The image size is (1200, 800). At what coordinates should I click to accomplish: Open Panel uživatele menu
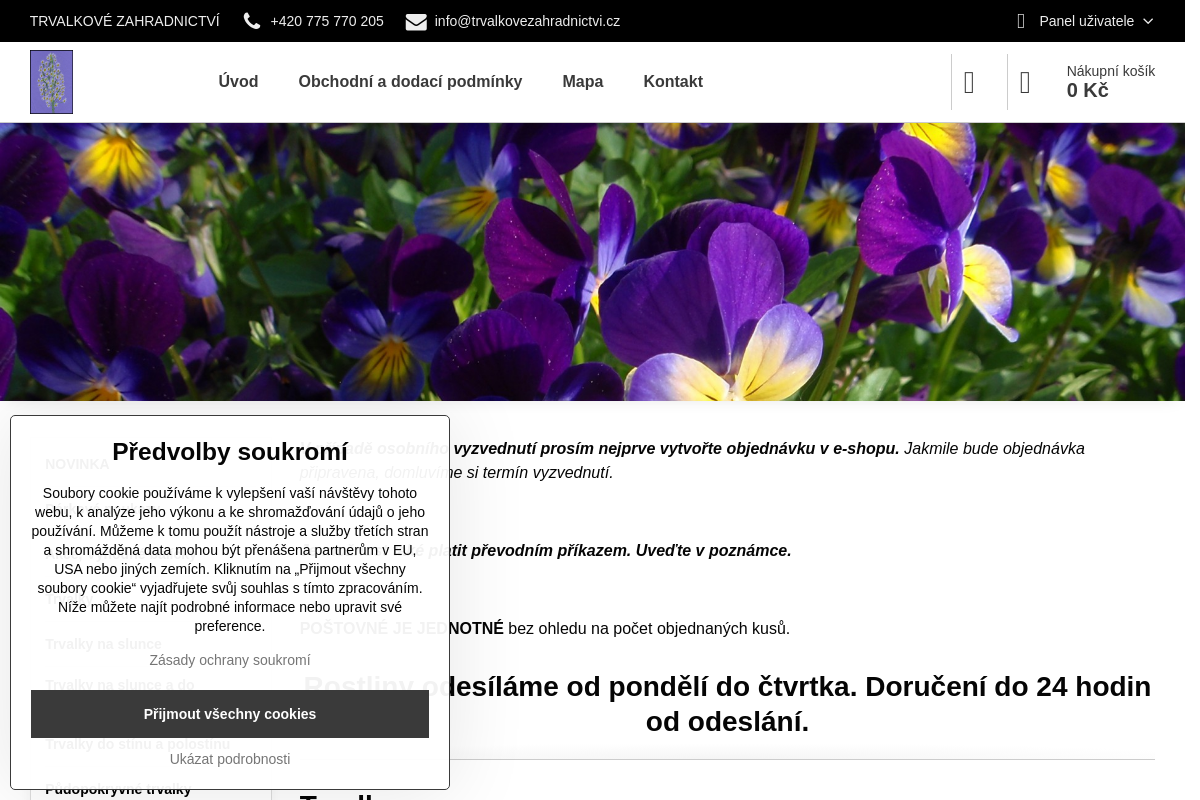pos(1086,21)
